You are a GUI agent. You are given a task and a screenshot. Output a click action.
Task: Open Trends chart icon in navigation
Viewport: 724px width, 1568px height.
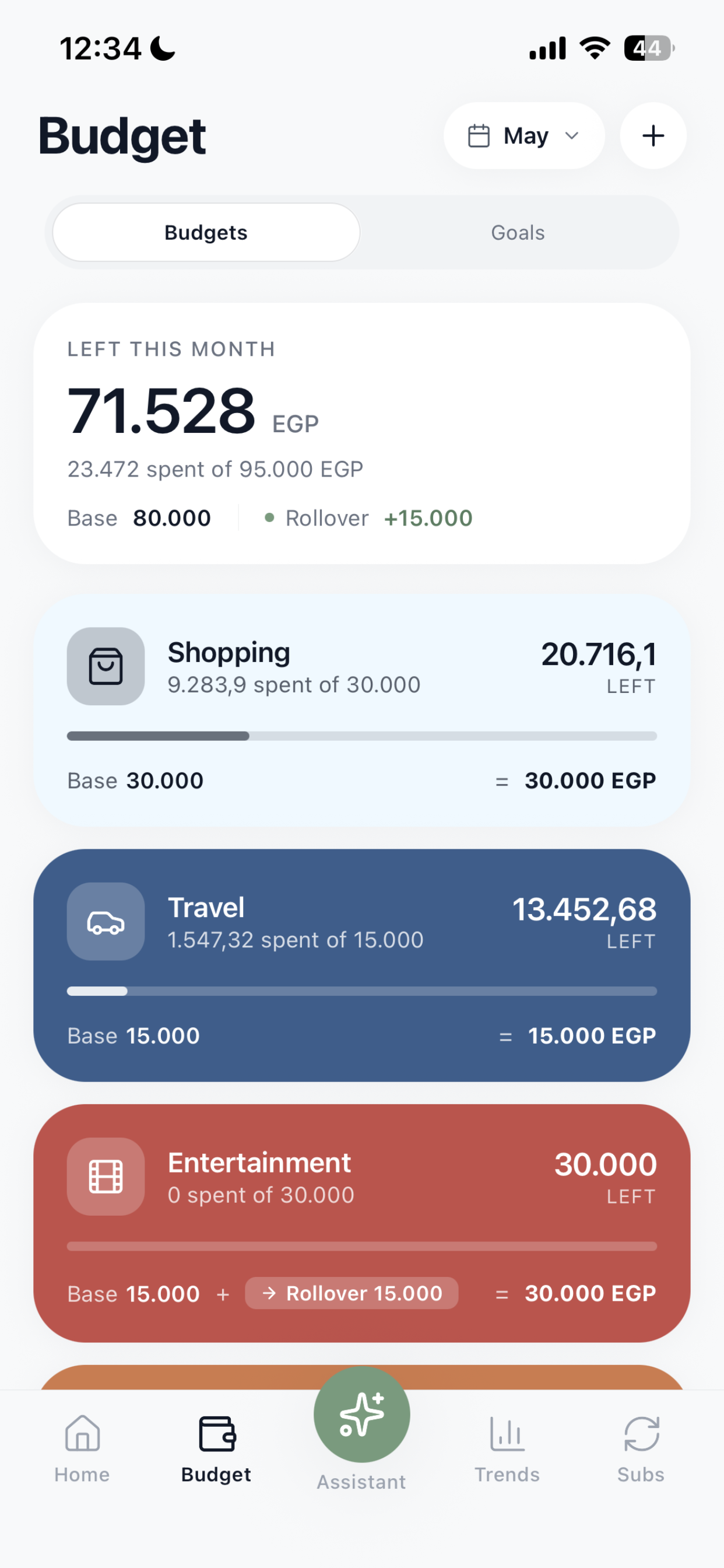507,1448
